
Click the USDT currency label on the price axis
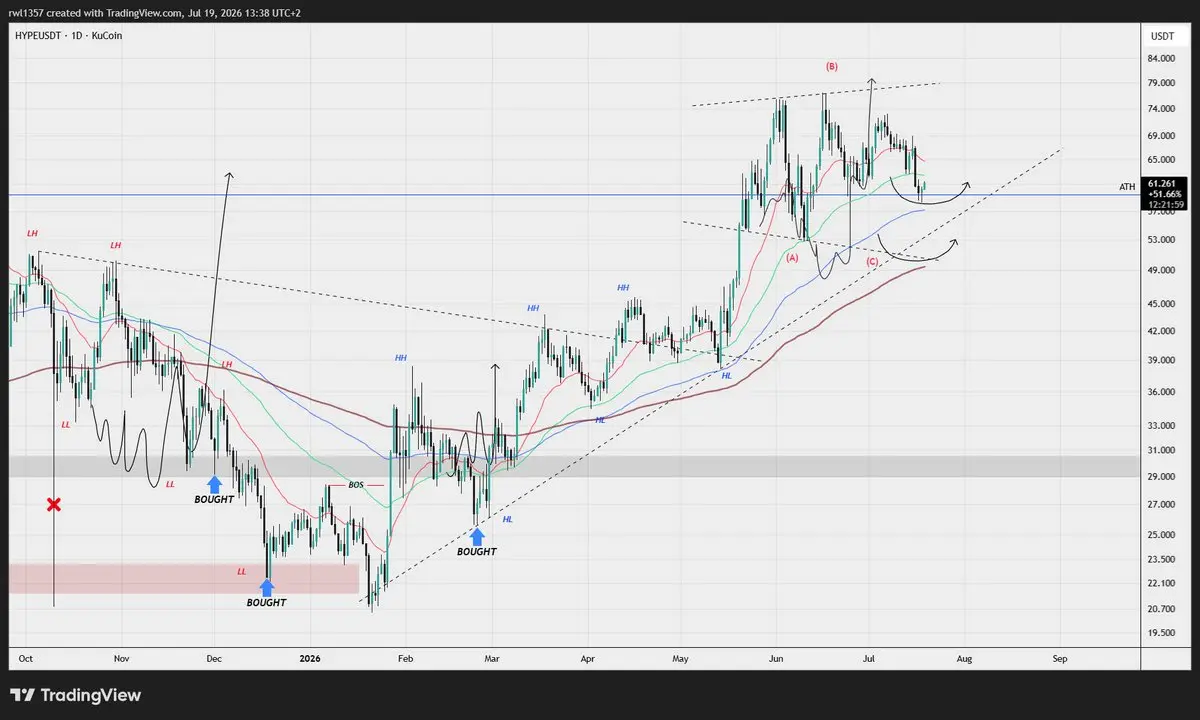click(1162, 35)
